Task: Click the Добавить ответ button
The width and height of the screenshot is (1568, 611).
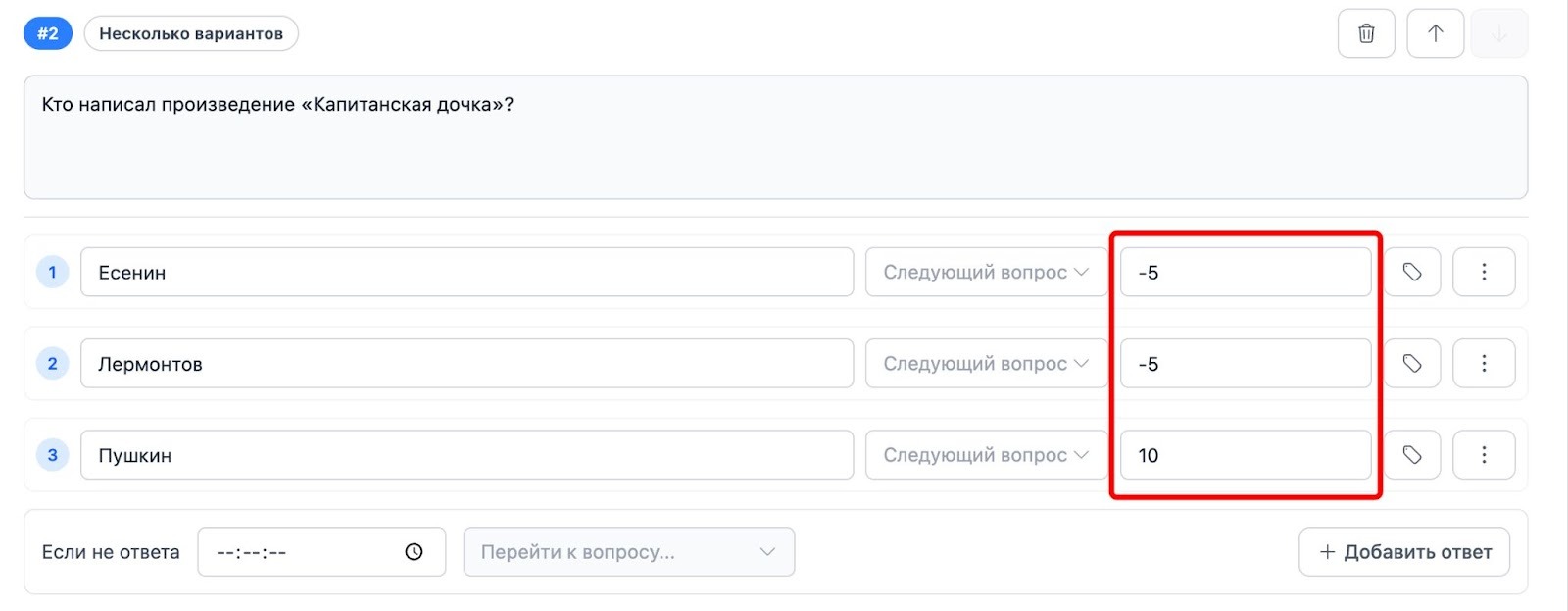Action: [x=1403, y=552]
